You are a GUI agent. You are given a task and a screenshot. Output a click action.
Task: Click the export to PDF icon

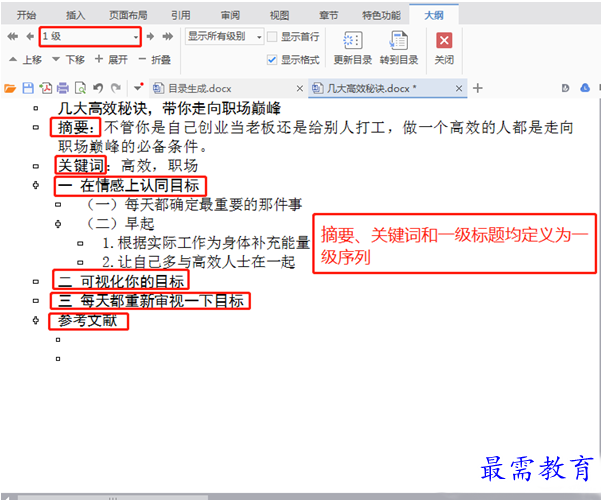(46, 88)
